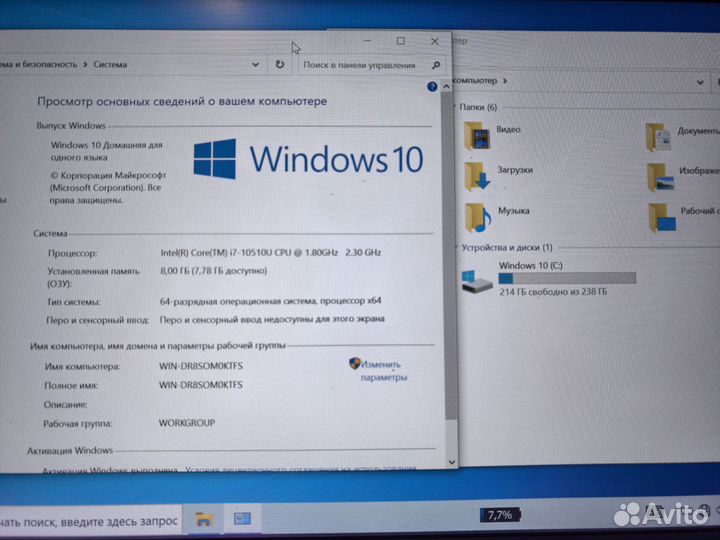Click the Перо и сенсорный ввод недоступны text

point(272,319)
